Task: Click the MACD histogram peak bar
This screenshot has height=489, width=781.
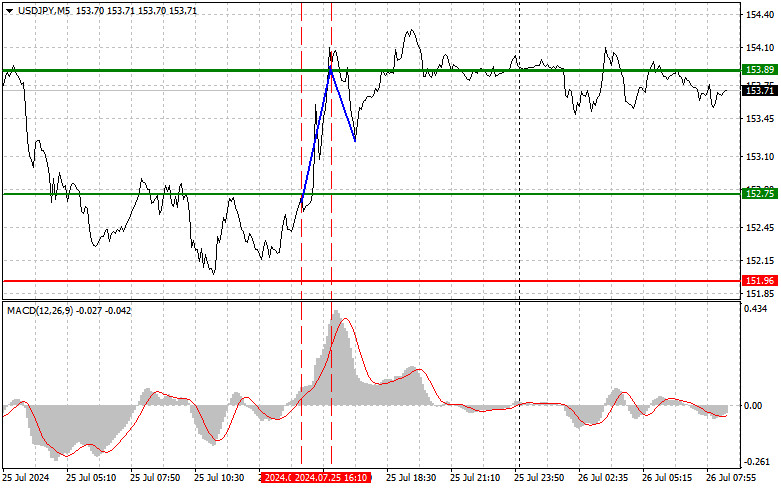Action: (x=336, y=358)
